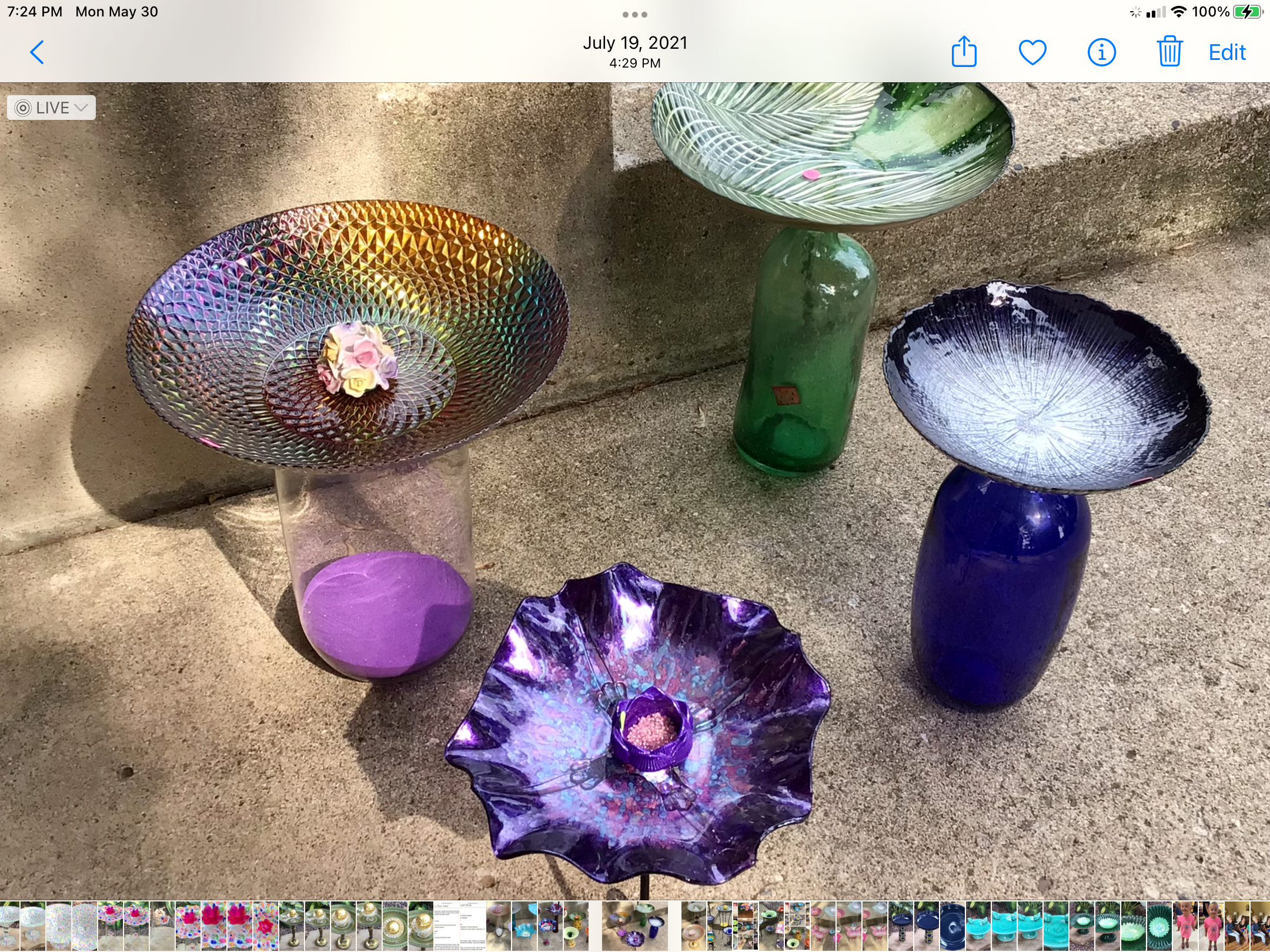
Task: Tap the cellular signal bars icon
Action: point(1156,12)
